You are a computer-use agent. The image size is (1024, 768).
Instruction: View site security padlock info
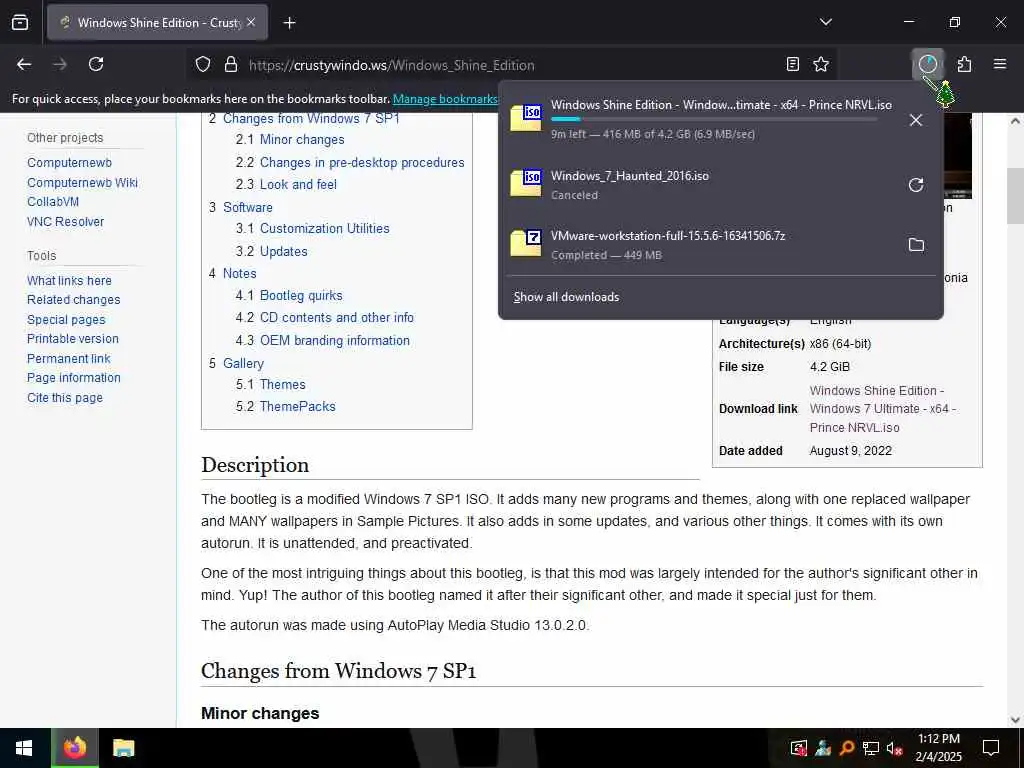pos(231,65)
